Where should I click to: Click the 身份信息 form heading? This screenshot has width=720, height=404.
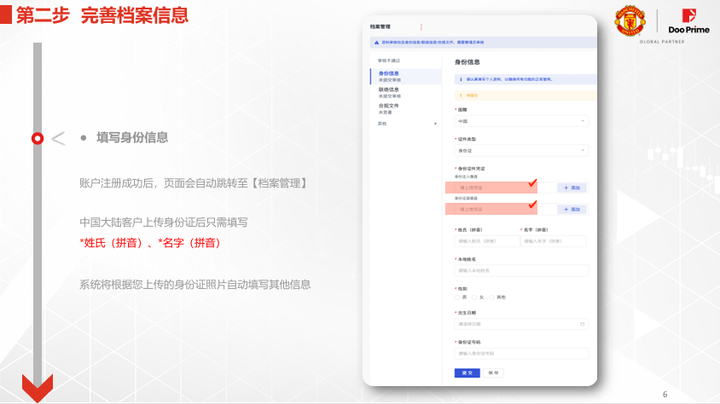point(467,62)
